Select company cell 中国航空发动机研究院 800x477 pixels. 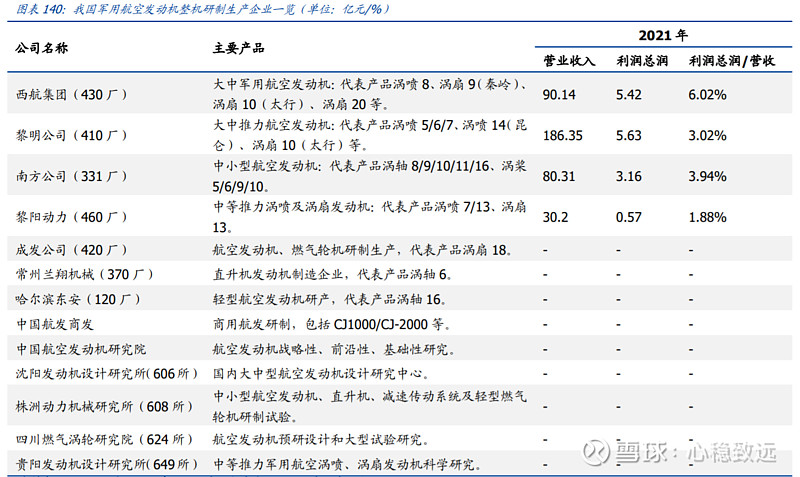[81, 349]
